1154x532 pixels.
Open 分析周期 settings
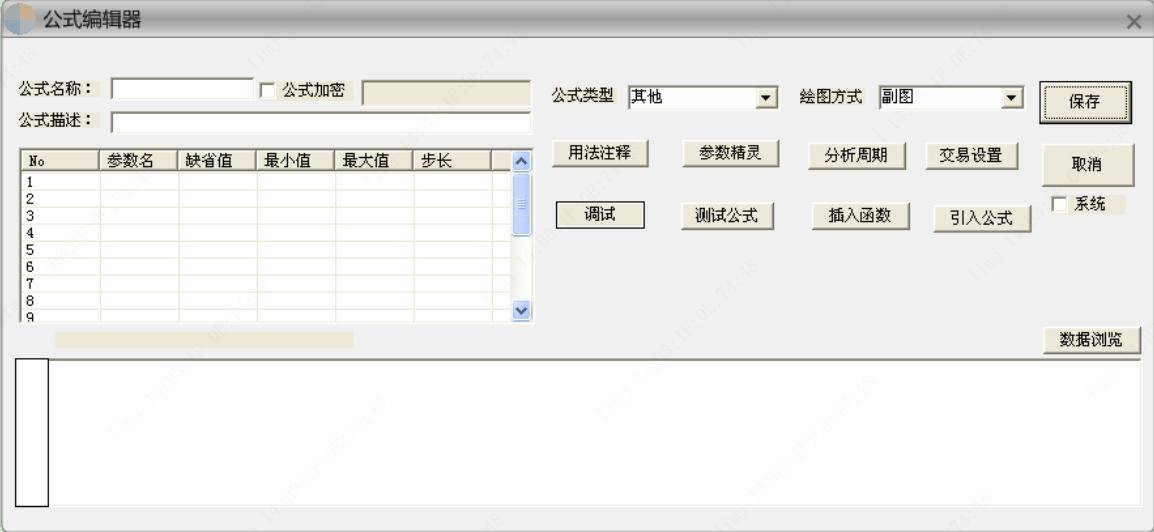(x=856, y=155)
